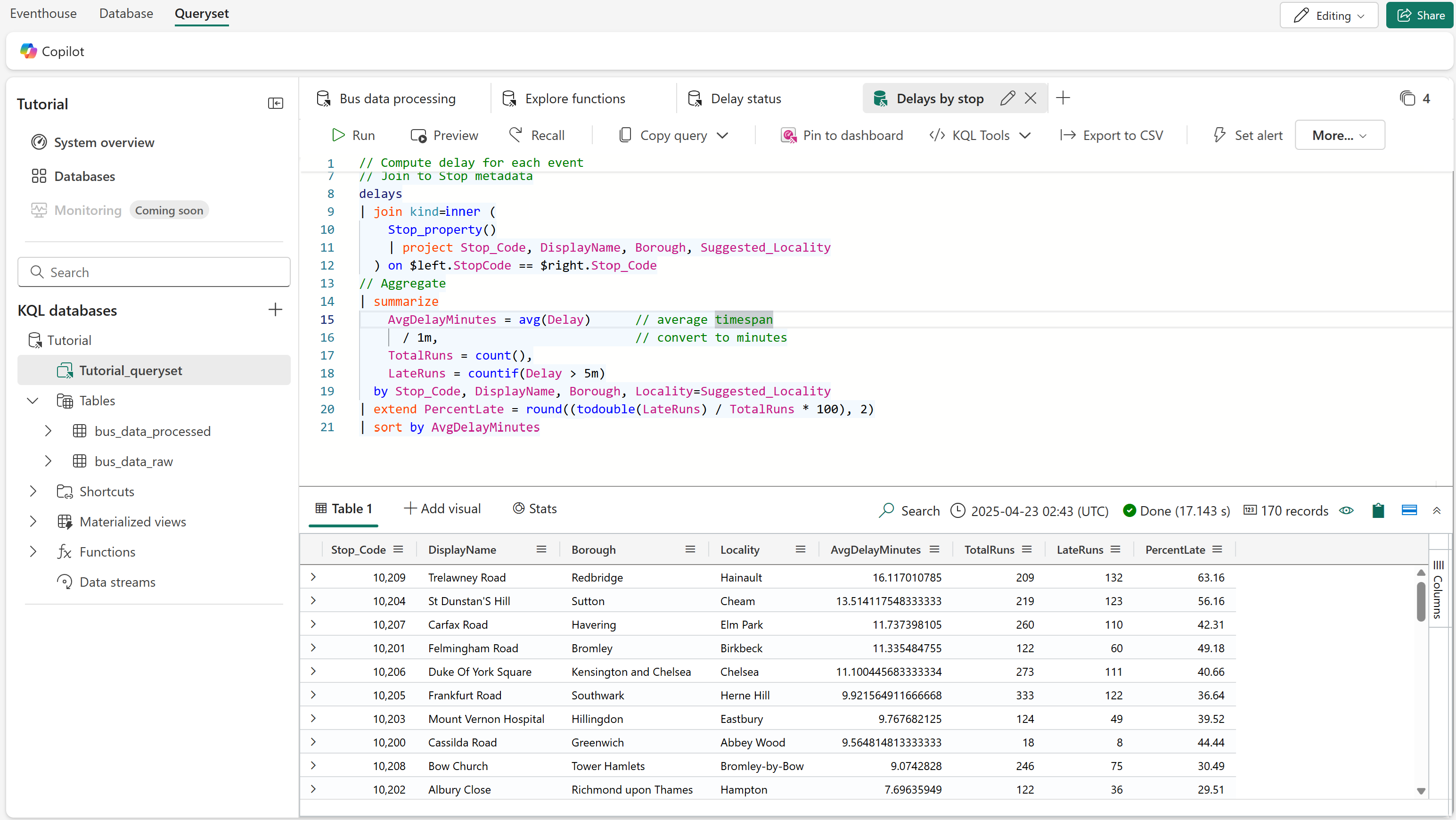Click the Run play icon

point(339,135)
